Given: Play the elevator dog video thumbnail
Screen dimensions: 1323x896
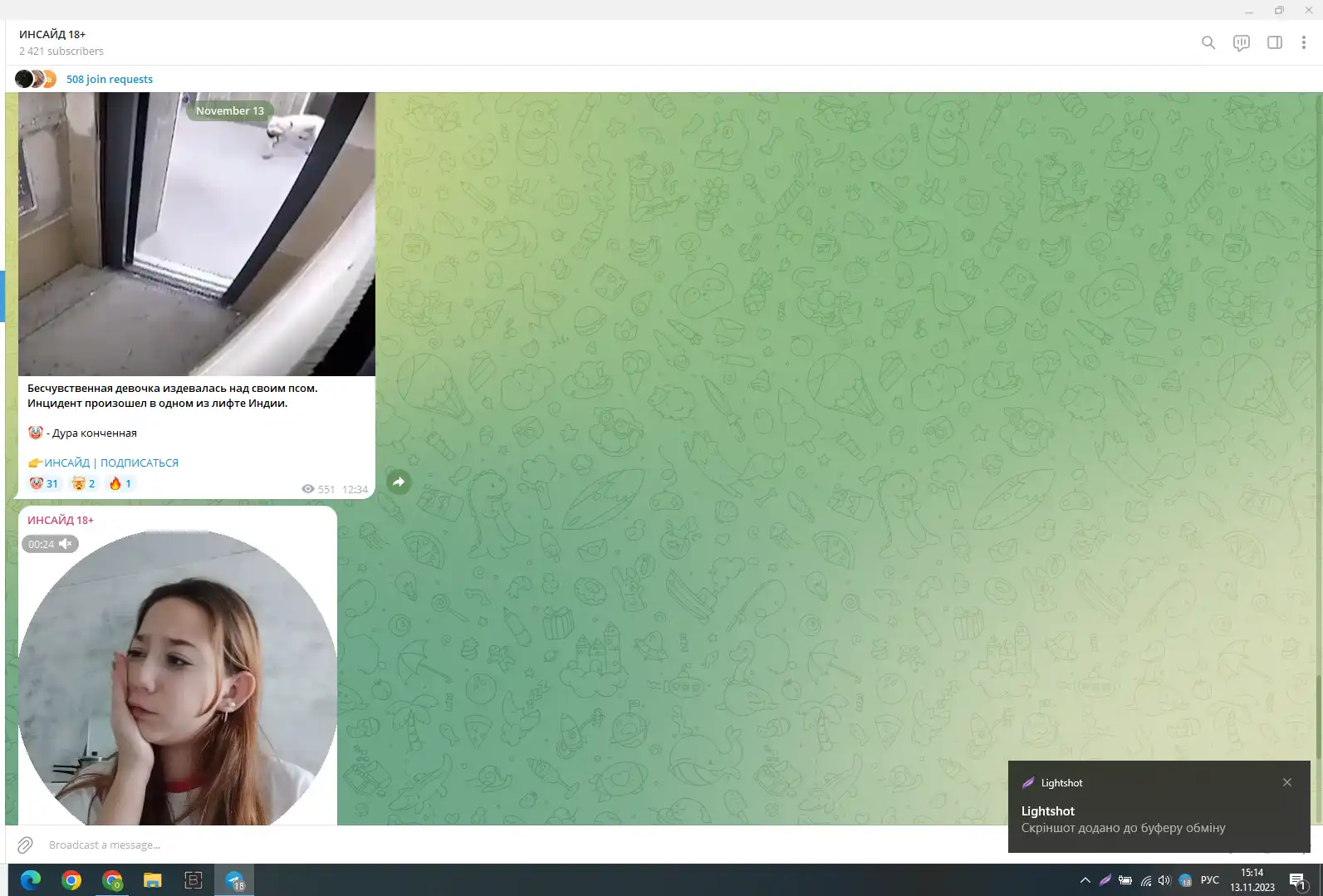Looking at the screenshot, I should pos(197,234).
